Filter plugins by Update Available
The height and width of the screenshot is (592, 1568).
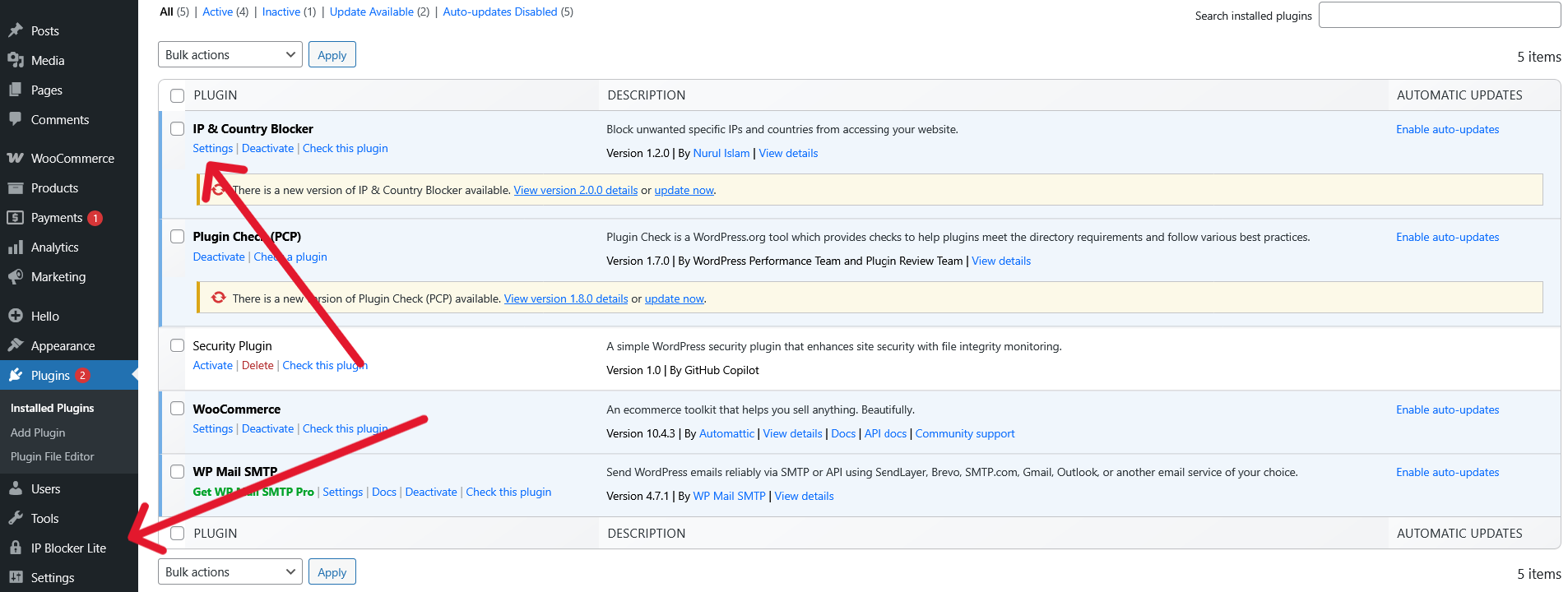tap(371, 12)
